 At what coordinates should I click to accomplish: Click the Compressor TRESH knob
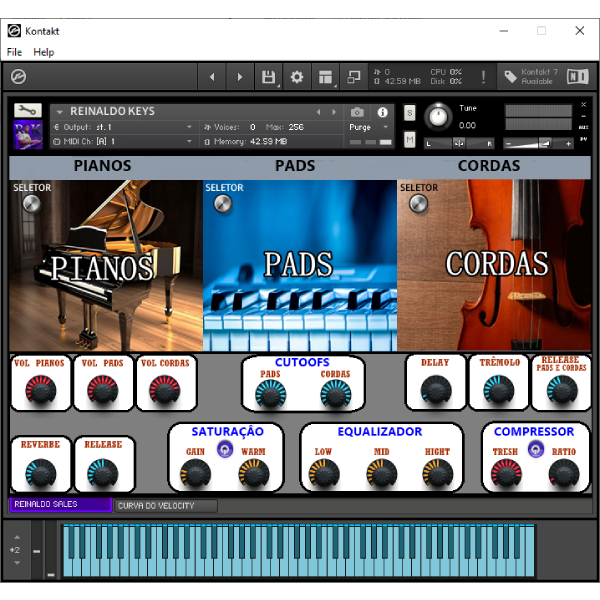click(506, 474)
